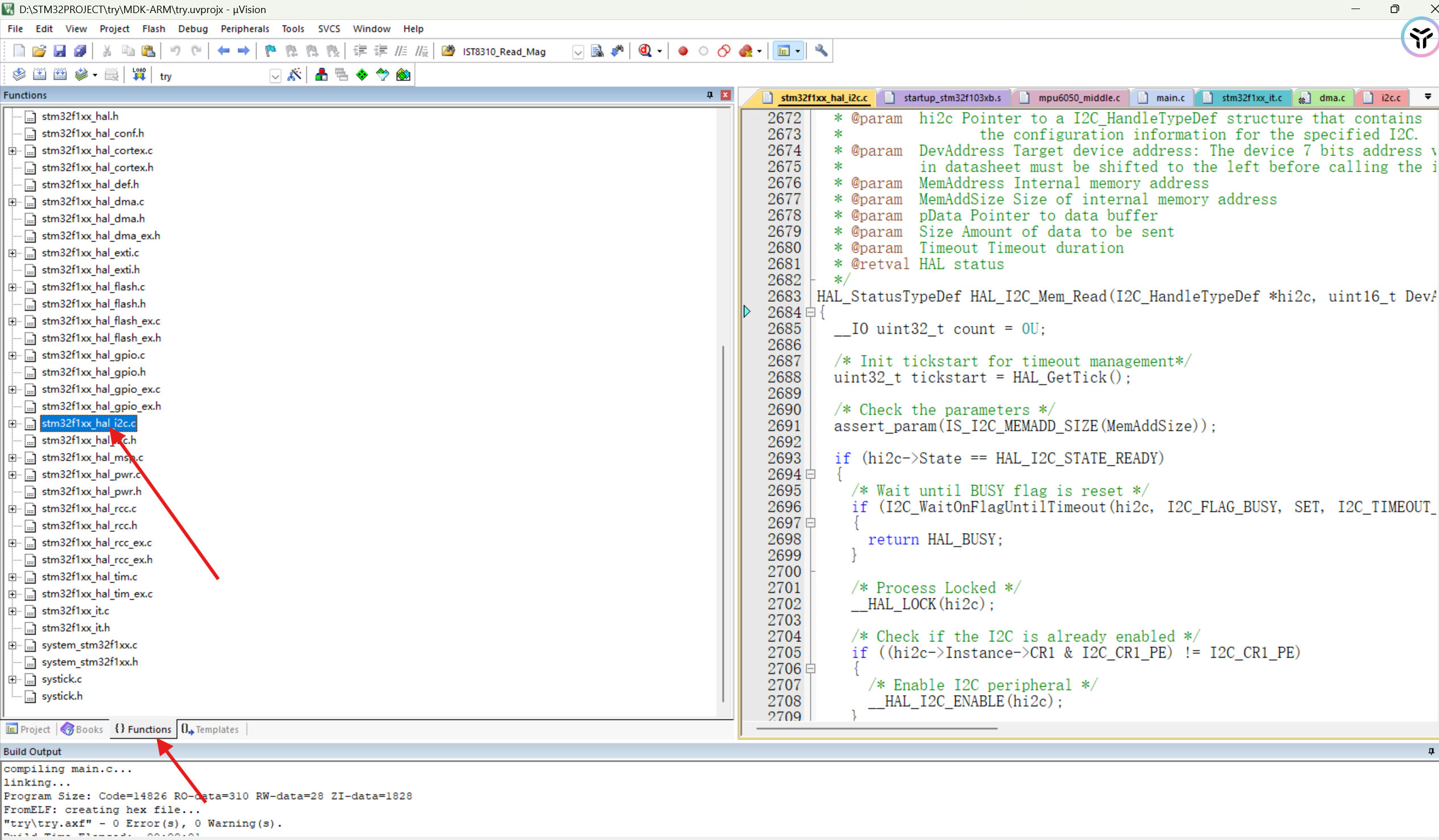
Task: Insert a bookmark at current line
Action: (x=269, y=51)
